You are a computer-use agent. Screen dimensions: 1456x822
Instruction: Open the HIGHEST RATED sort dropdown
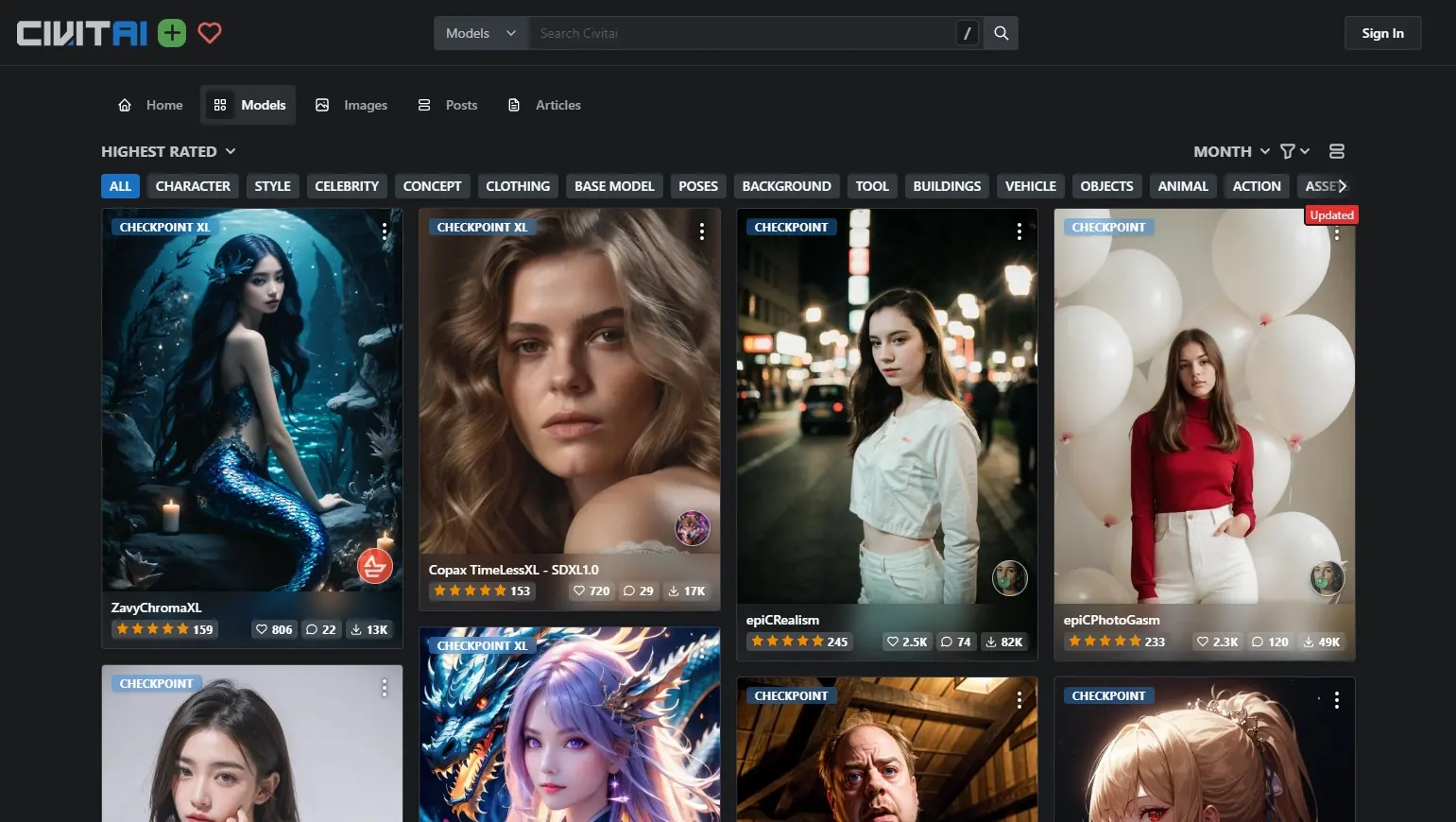[x=168, y=151]
